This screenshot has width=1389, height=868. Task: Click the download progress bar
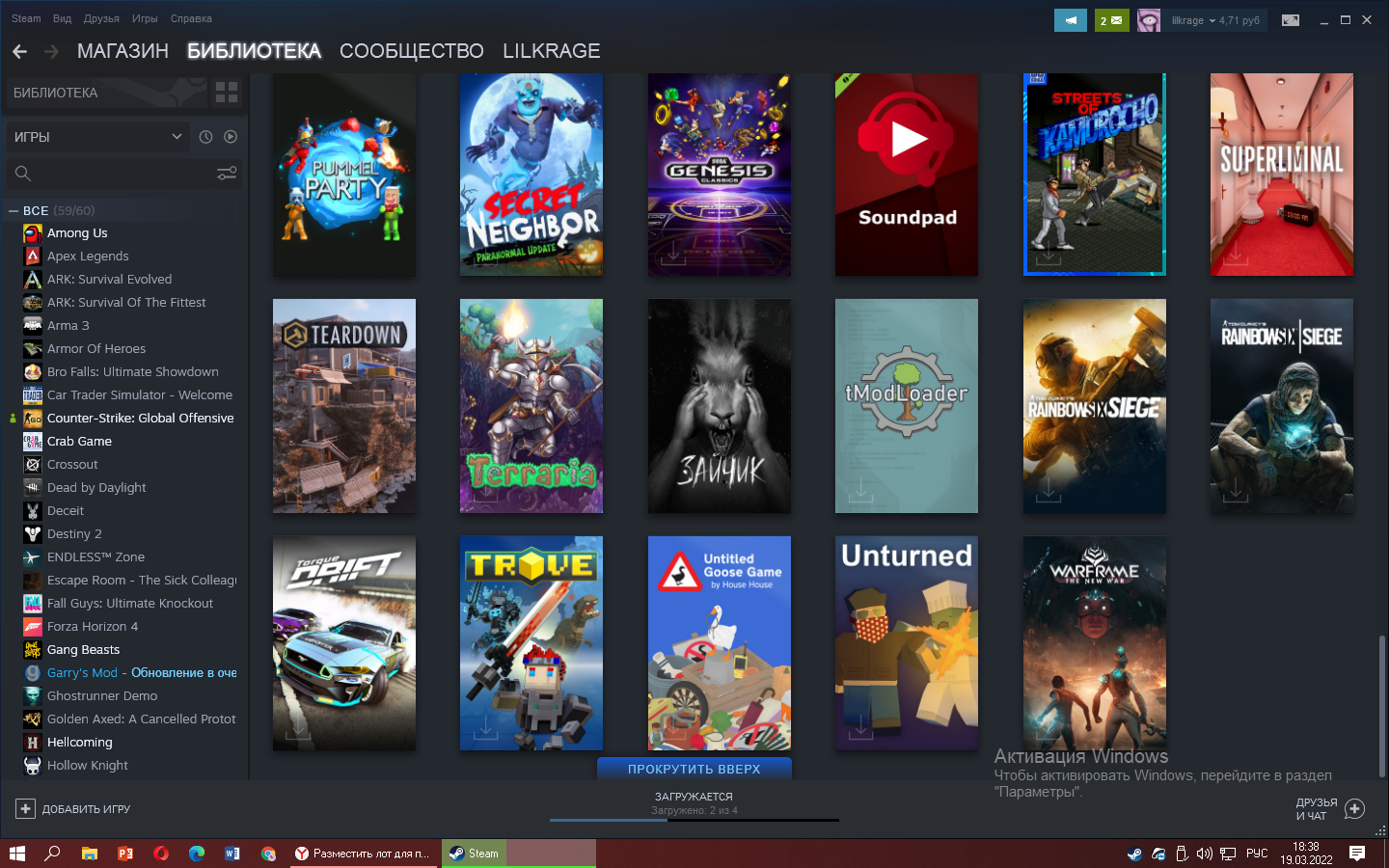coord(694,820)
